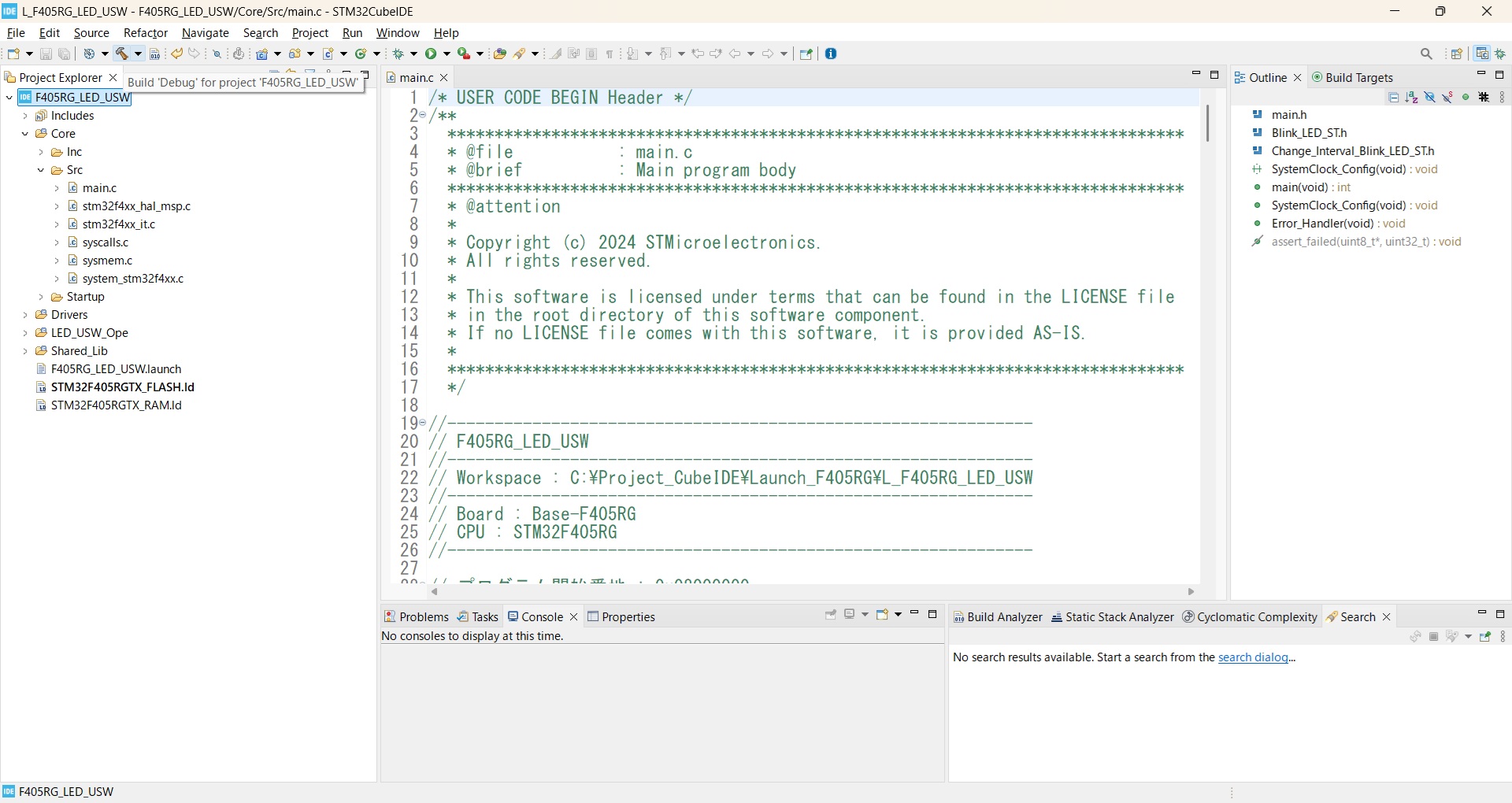Click the Open Perspective icon

[1458, 54]
